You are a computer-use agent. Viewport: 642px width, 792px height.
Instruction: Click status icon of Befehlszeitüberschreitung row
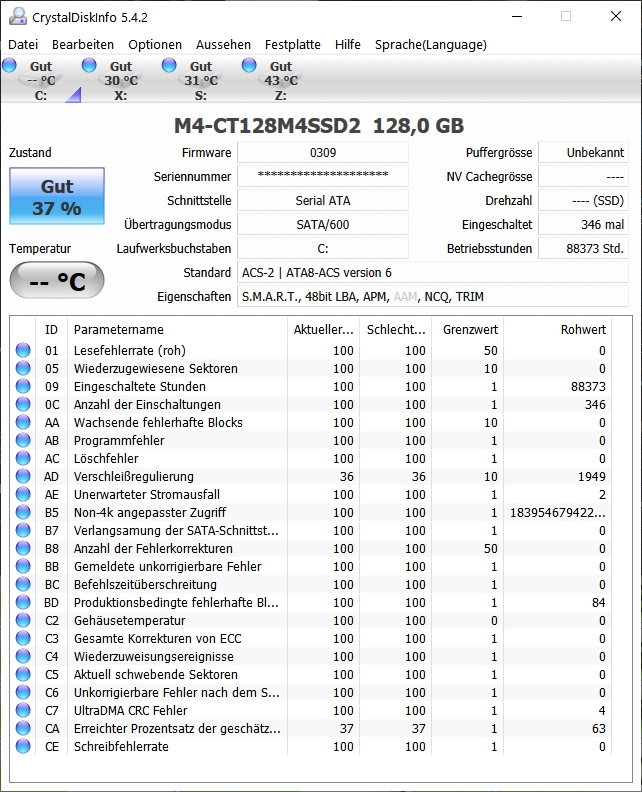[23, 584]
